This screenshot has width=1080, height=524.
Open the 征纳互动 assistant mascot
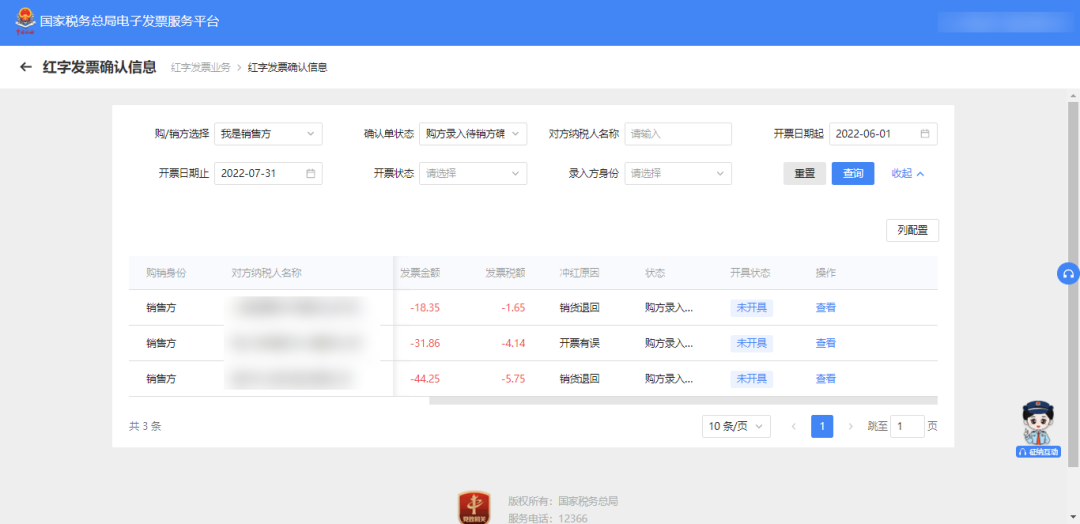1038,428
